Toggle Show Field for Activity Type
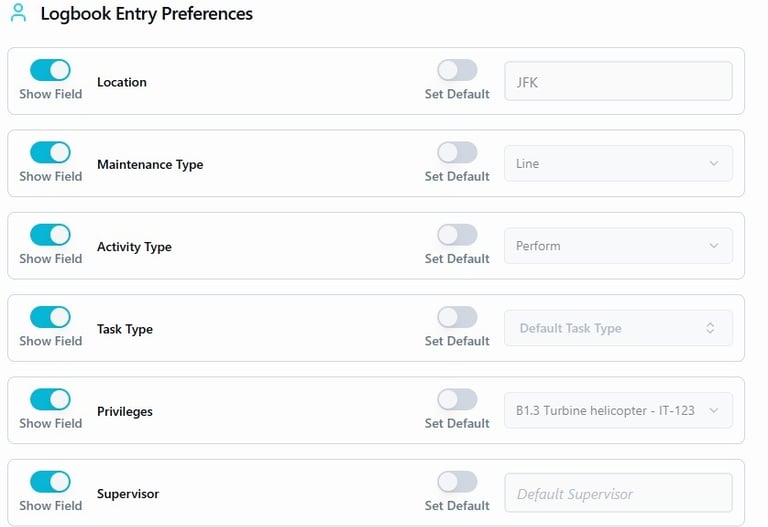 pyautogui.click(x=50, y=235)
